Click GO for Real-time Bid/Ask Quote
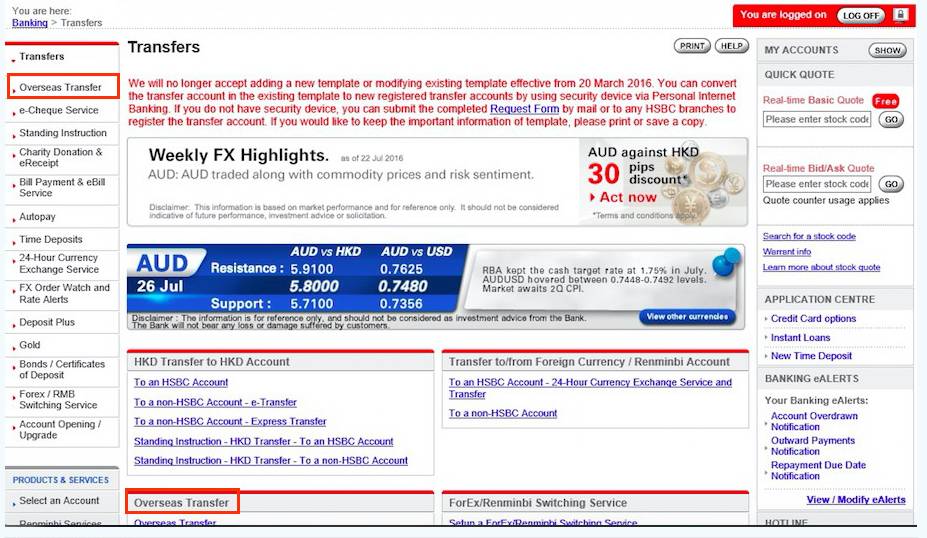Screen dimensions: 927x538 (891, 184)
